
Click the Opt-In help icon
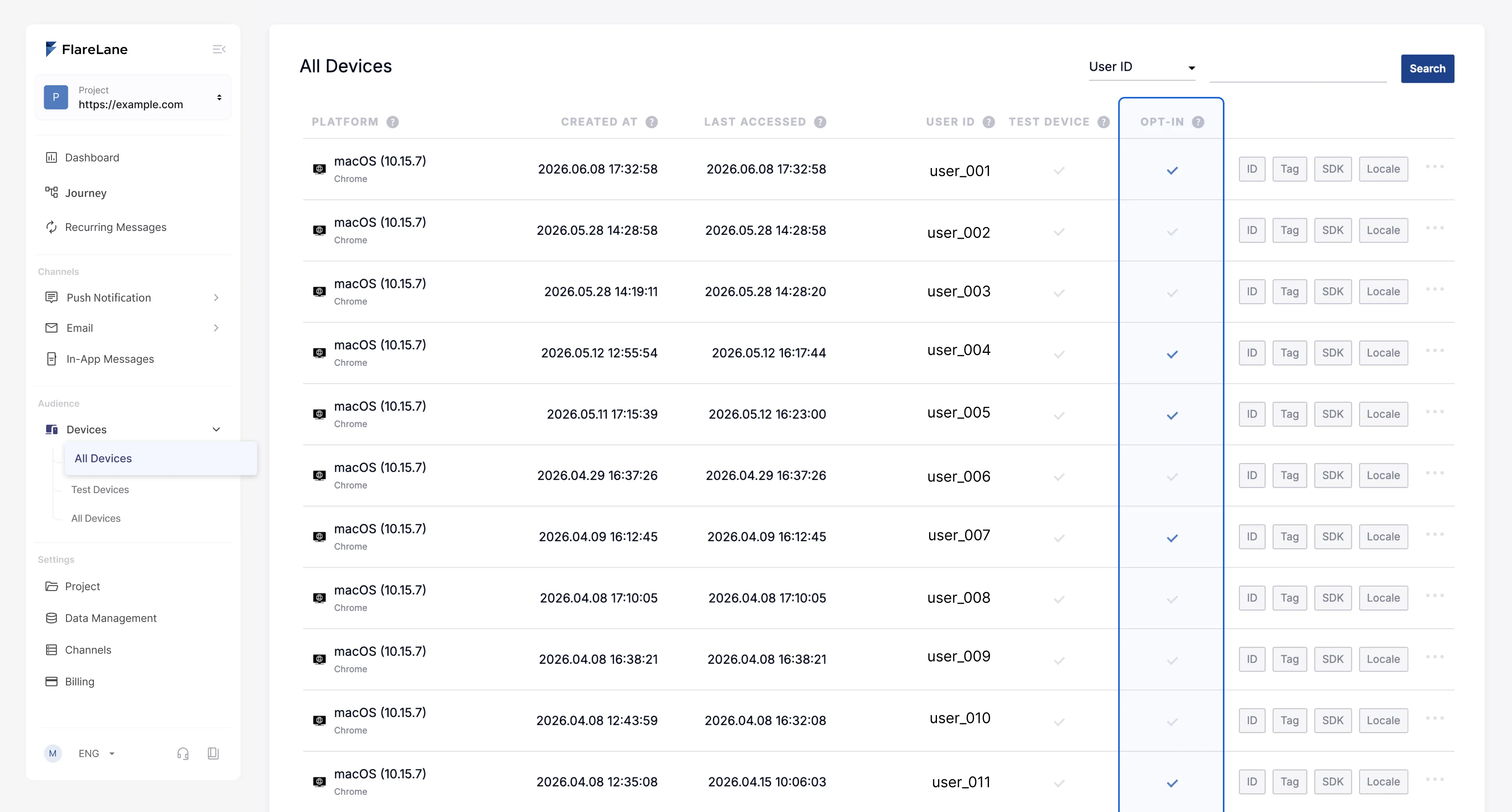point(1198,122)
